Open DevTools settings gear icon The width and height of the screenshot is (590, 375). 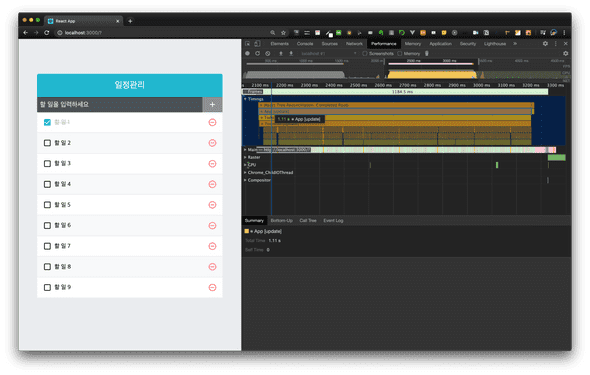545,44
